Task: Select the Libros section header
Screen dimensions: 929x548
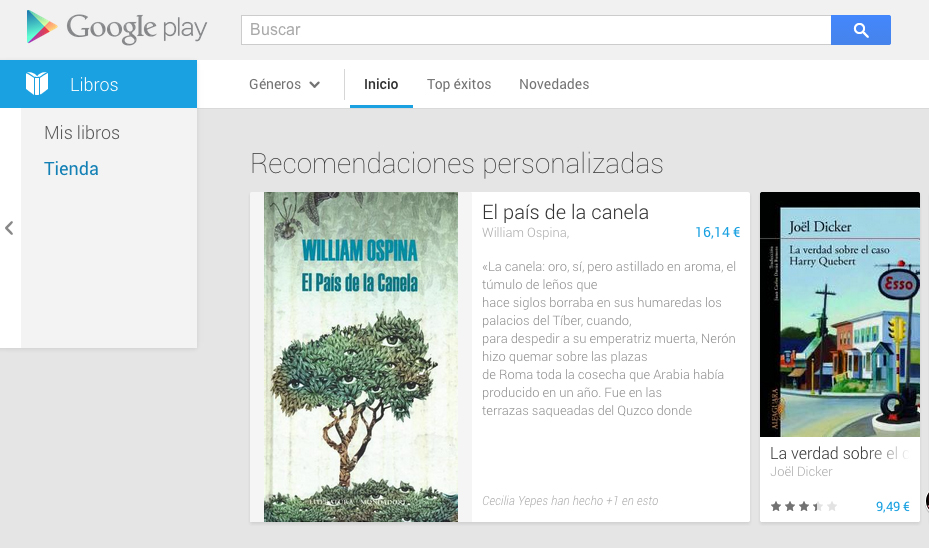Action: click(98, 84)
